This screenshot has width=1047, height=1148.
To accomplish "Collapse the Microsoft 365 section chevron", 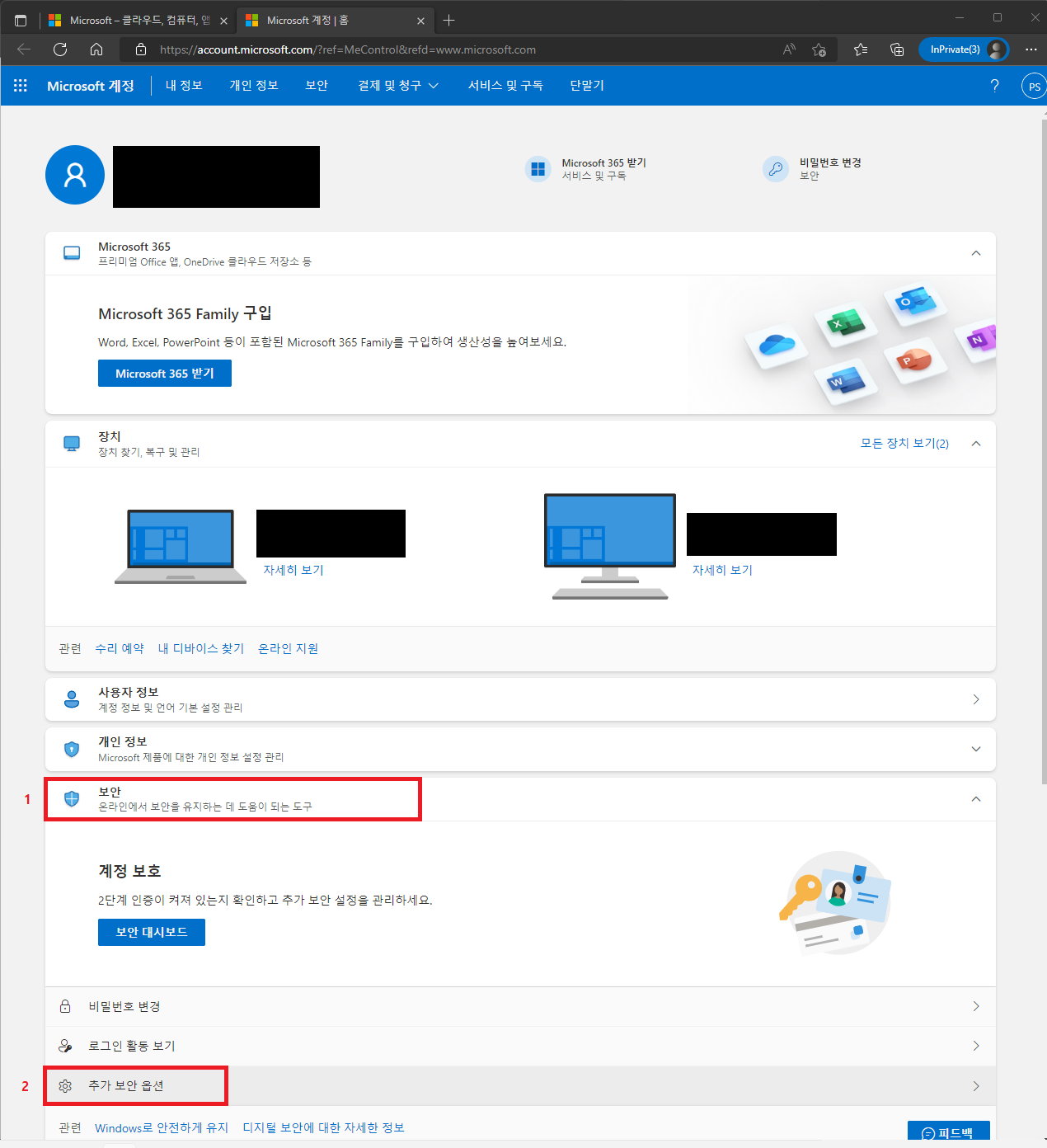I will (976, 253).
